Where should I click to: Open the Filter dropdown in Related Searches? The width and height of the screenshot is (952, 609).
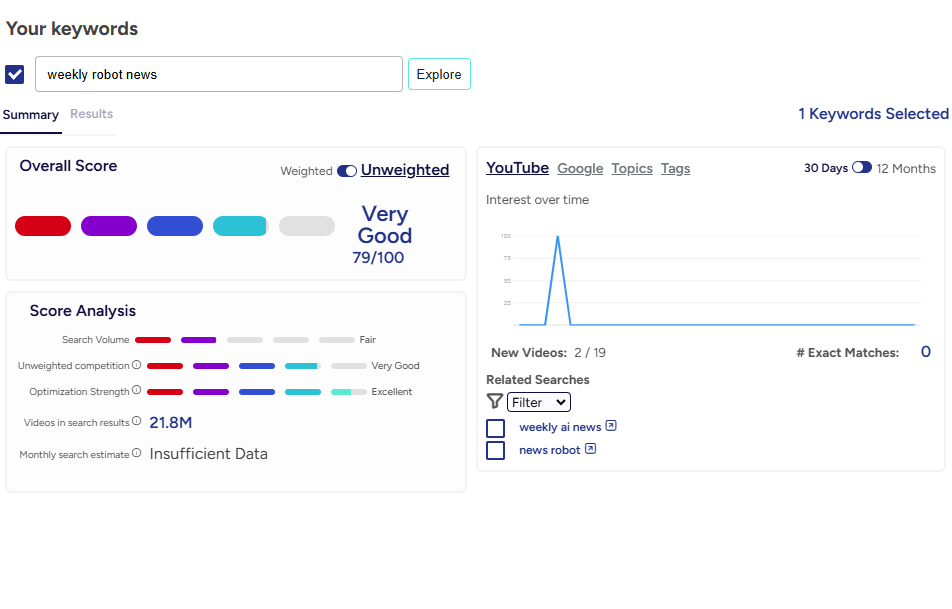coord(538,402)
